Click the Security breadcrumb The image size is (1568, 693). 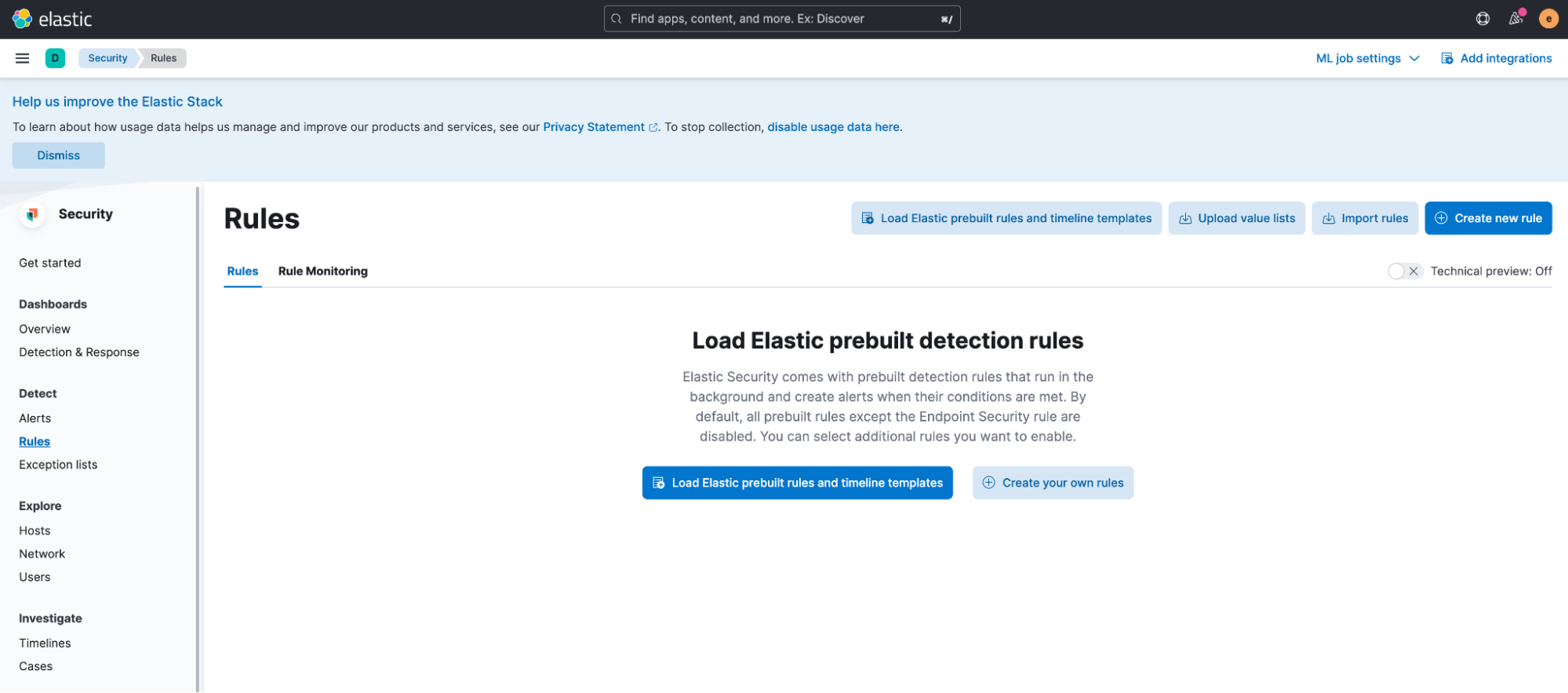[x=107, y=58]
